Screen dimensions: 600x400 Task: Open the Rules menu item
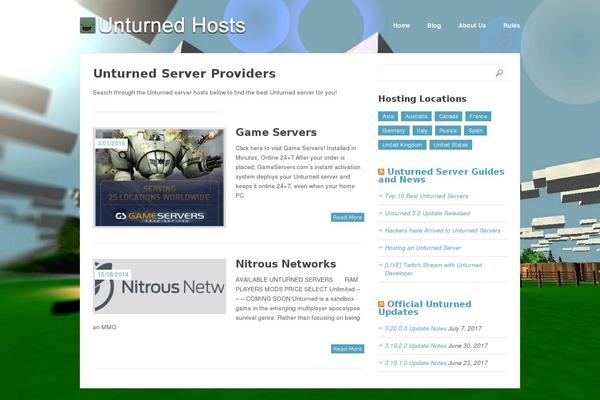(x=511, y=25)
